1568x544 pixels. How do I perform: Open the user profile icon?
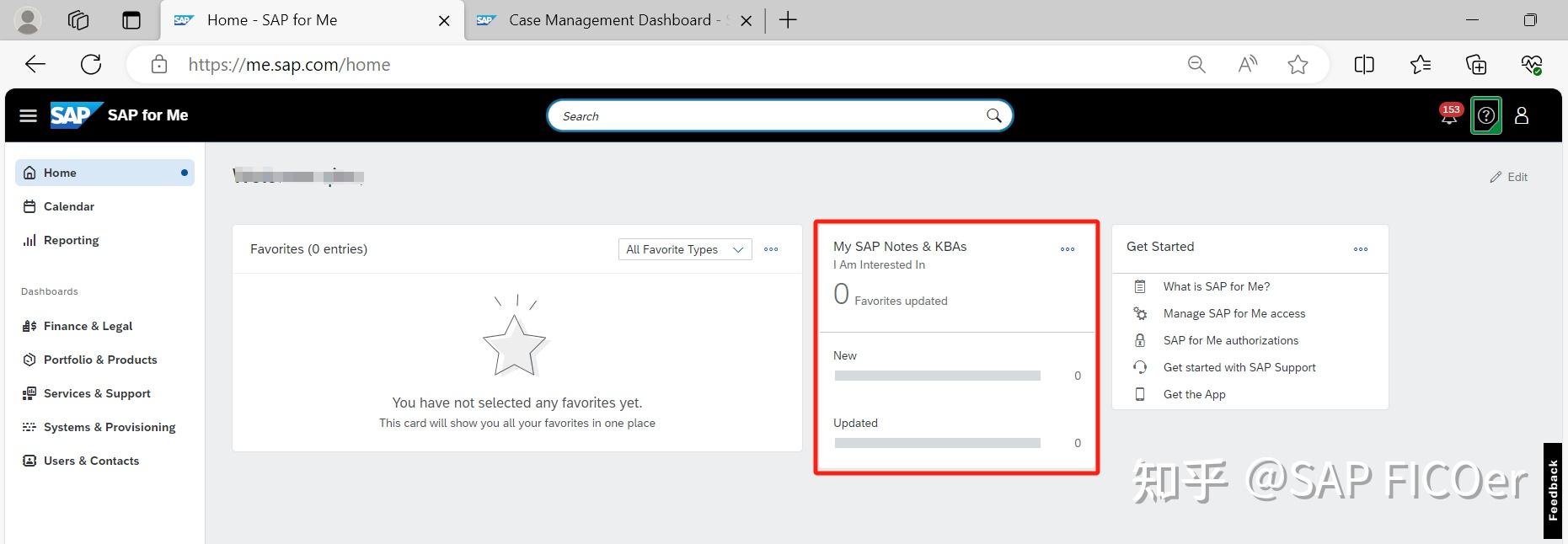click(1522, 115)
